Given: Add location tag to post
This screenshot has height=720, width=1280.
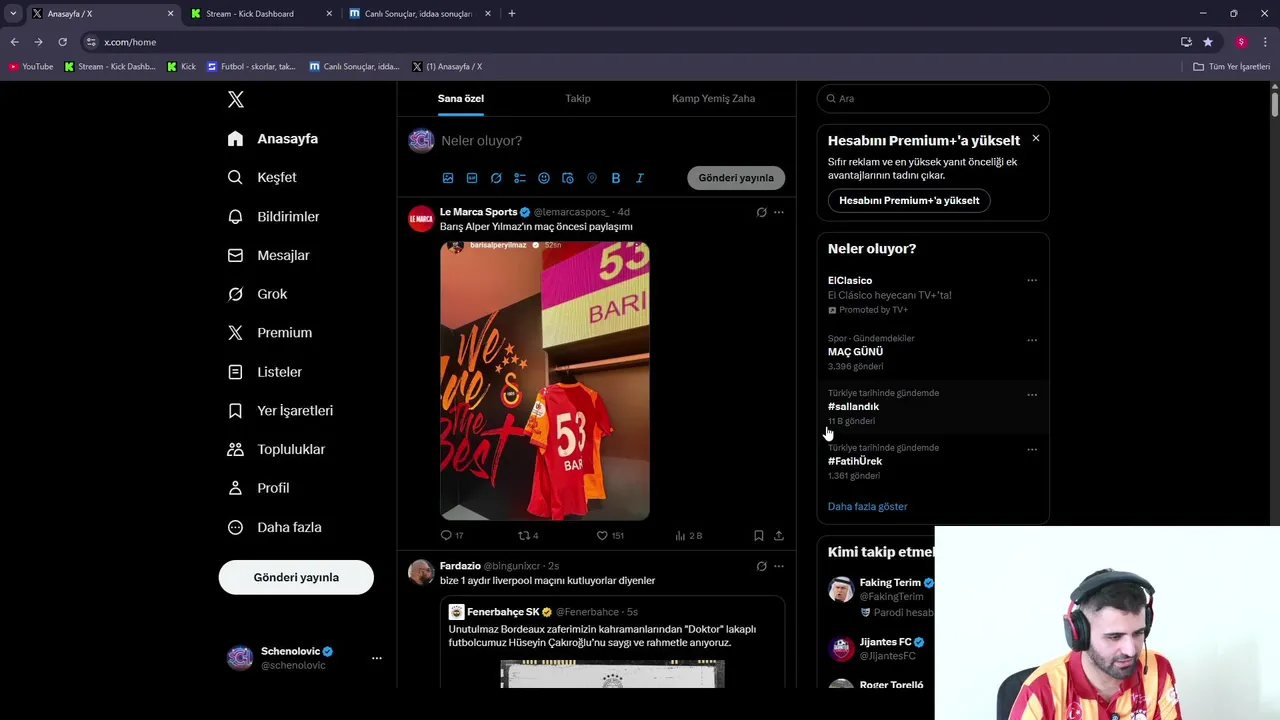Looking at the screenshot, I should tap(592, 178).
